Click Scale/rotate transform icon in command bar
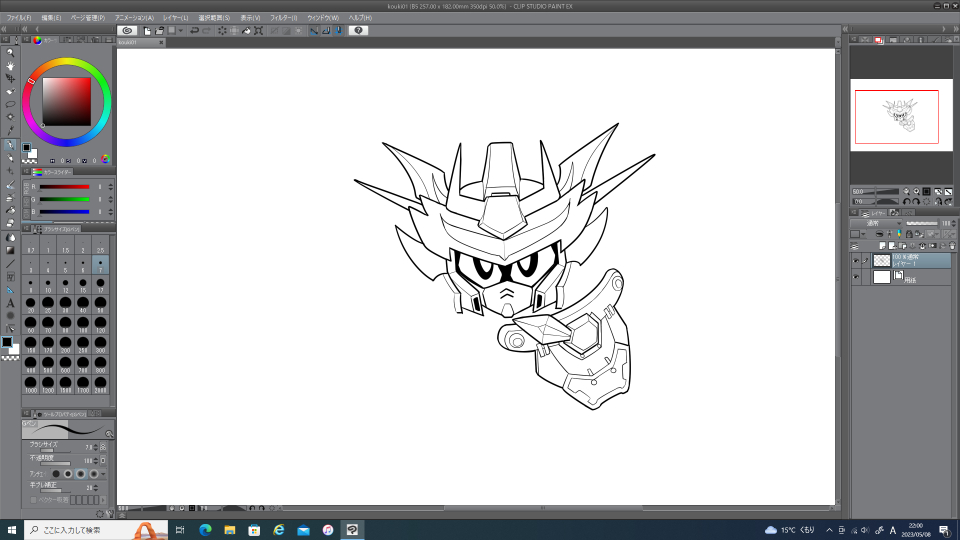 [258, 30]
